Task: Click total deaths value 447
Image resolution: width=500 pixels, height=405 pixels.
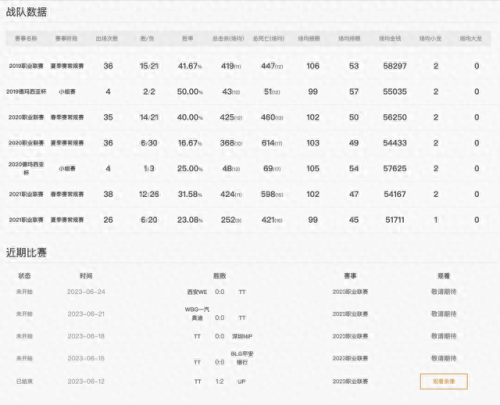Action: tap(268, 66)
